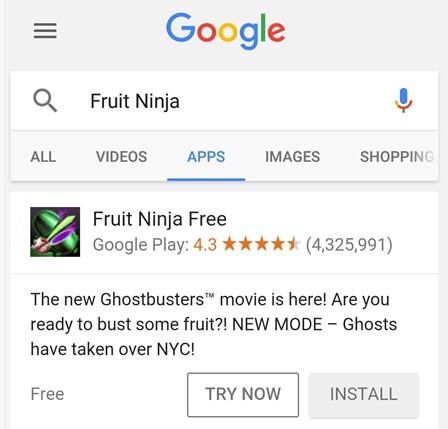Open the Fruit Ninja Free title link
Screen dimensions: 448x429
(160, 219)
